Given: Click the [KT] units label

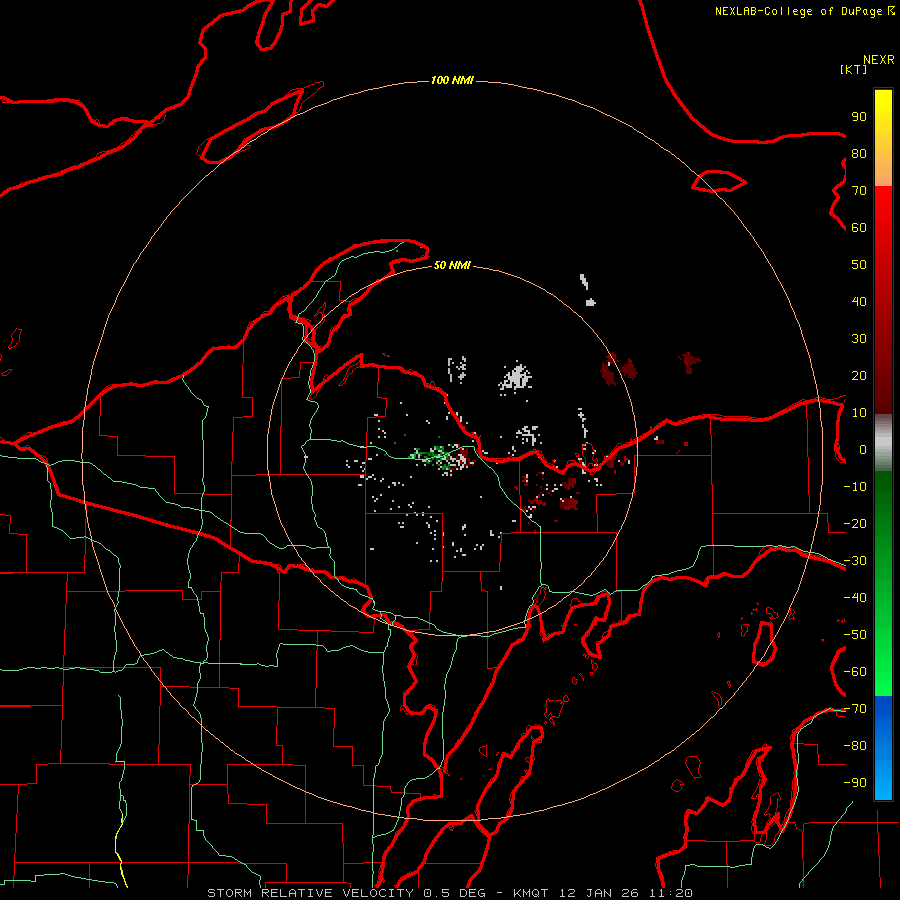Looking at the screenshot, I should click(854, 69).
